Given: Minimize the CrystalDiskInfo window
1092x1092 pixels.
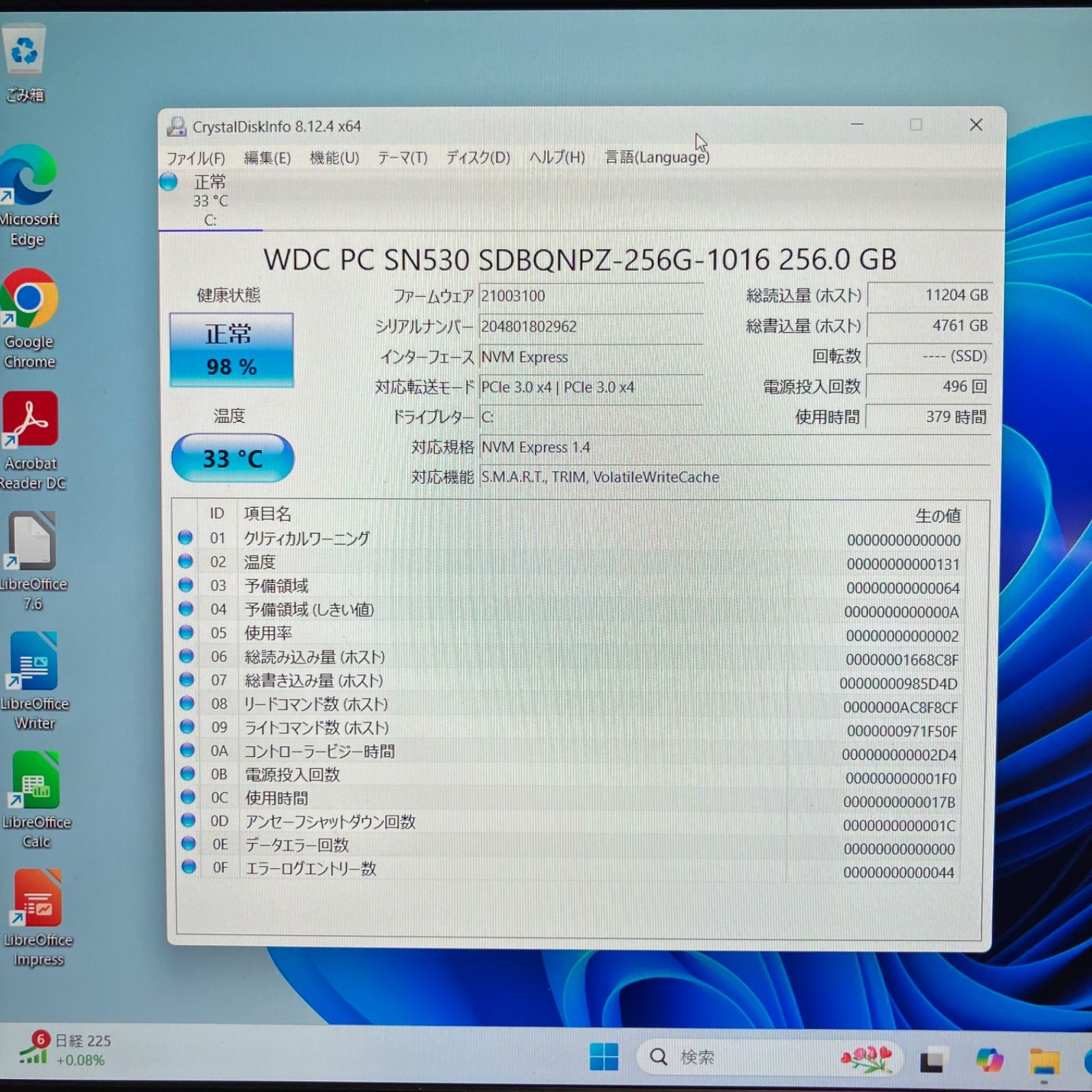Looking at the screenshot, I should click(857, 125).
